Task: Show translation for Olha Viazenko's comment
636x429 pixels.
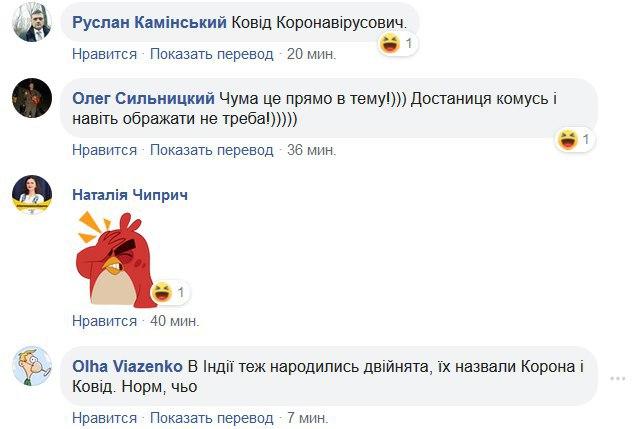Action: (x=211, y=415)
